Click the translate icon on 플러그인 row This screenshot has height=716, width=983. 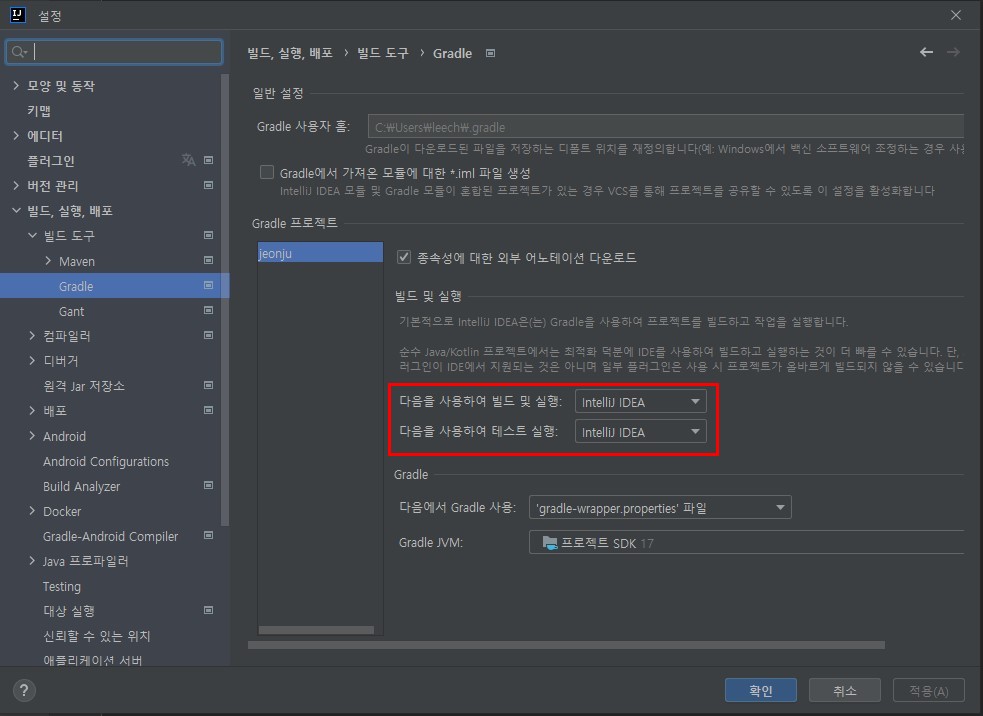click(188, 160)
